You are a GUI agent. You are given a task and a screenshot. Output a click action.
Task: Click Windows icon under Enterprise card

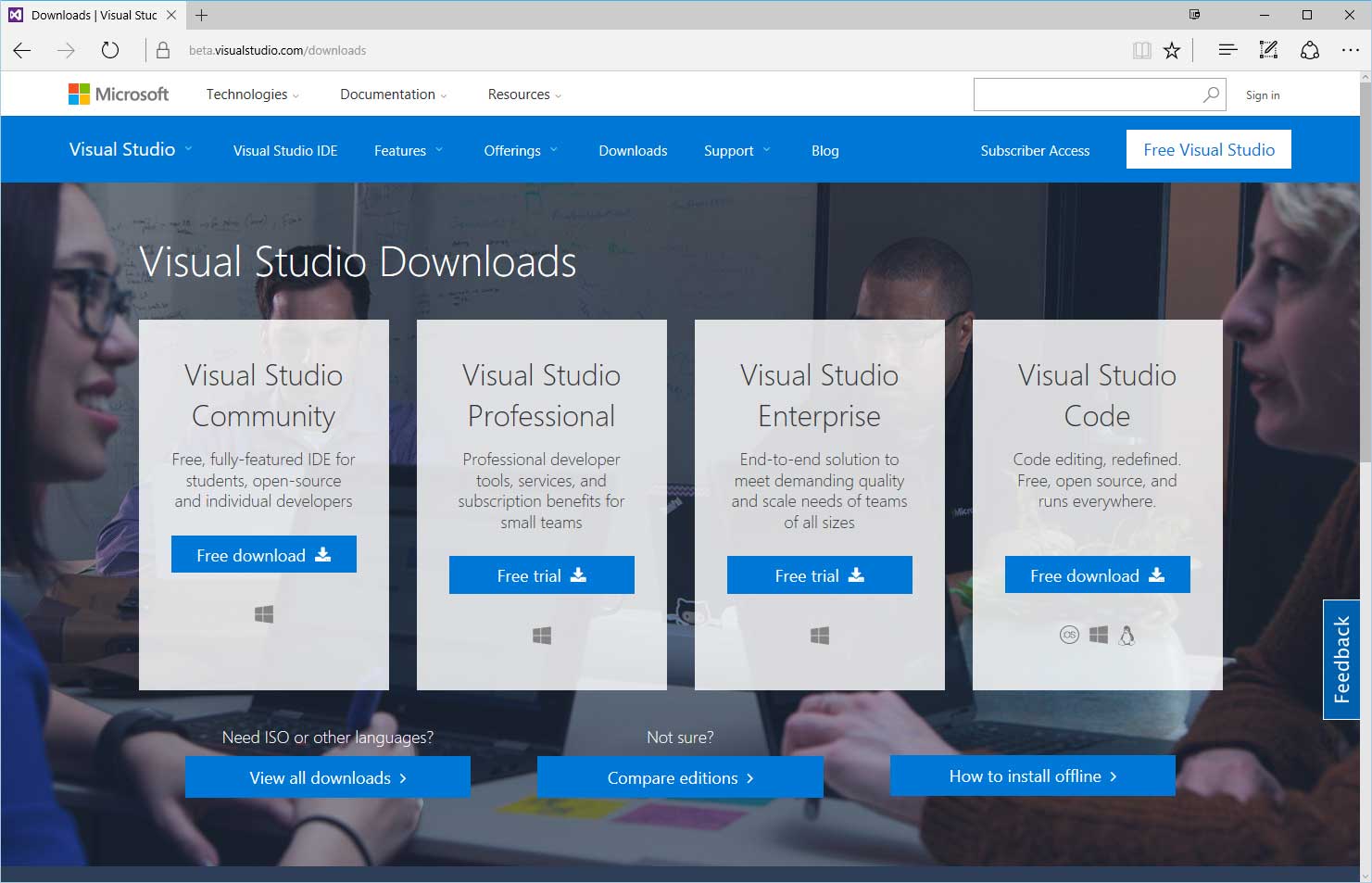pos(820,636)
